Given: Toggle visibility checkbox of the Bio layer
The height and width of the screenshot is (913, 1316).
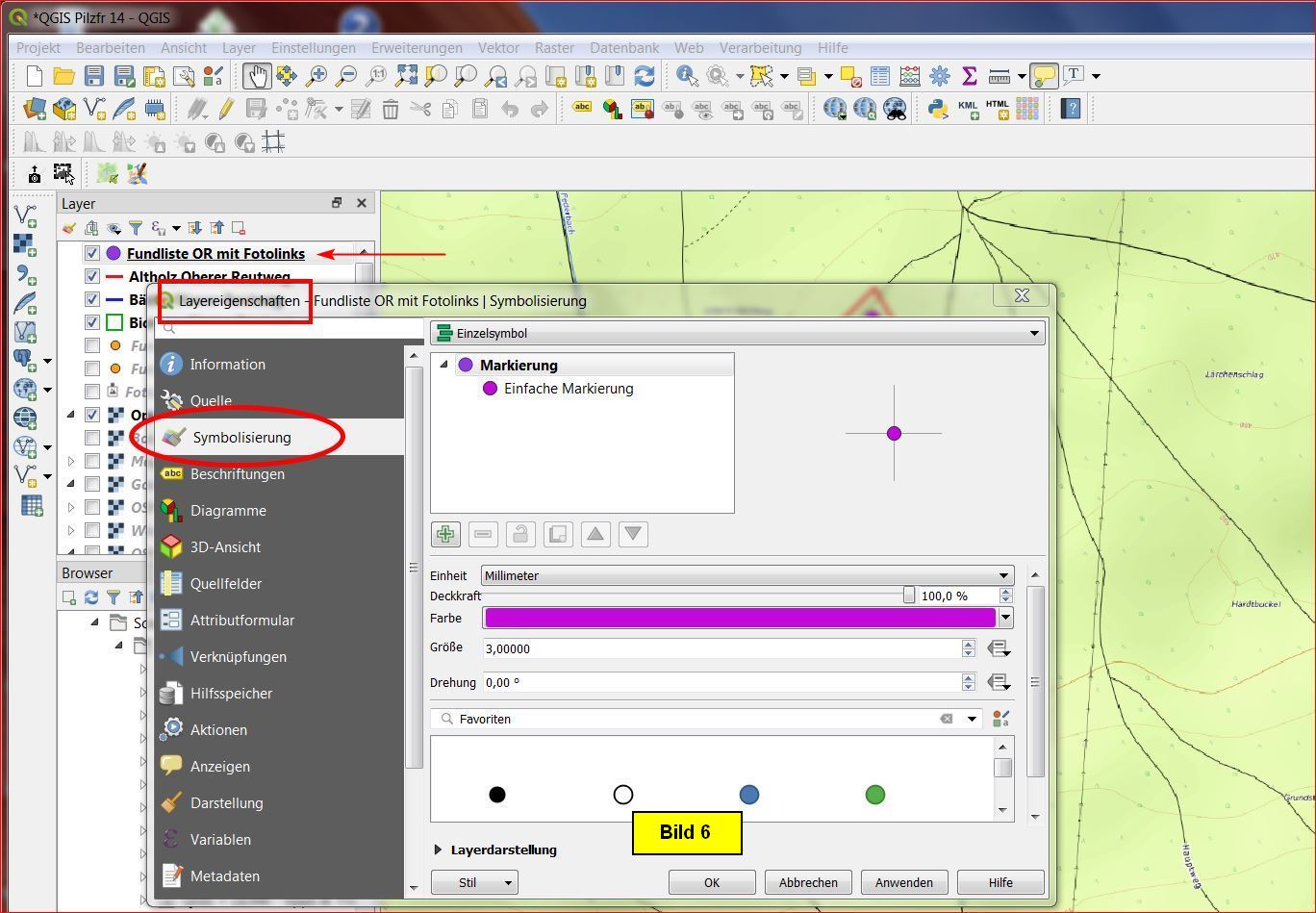Looking at the screenshot, I should (92, 323).
